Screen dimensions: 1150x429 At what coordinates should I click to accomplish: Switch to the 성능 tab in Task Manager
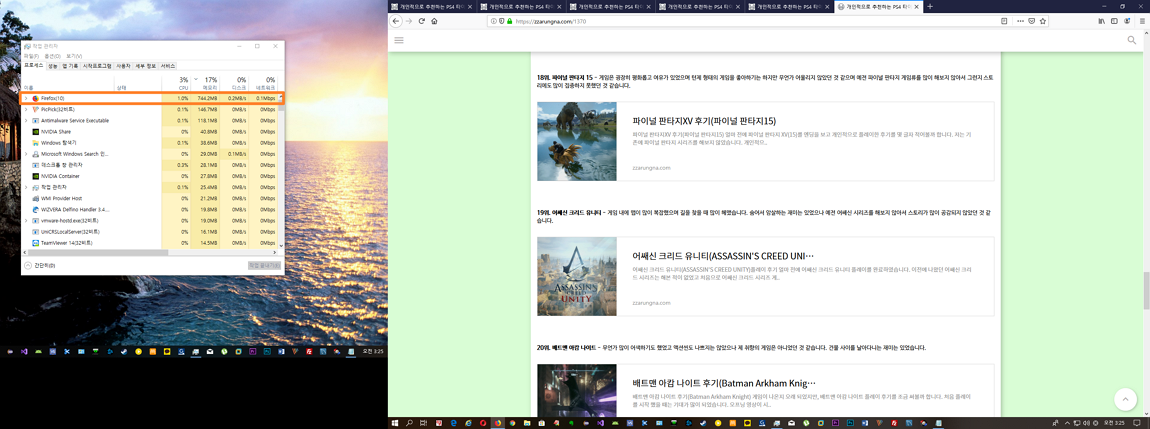pyautogui.click(x=53, y=66)
